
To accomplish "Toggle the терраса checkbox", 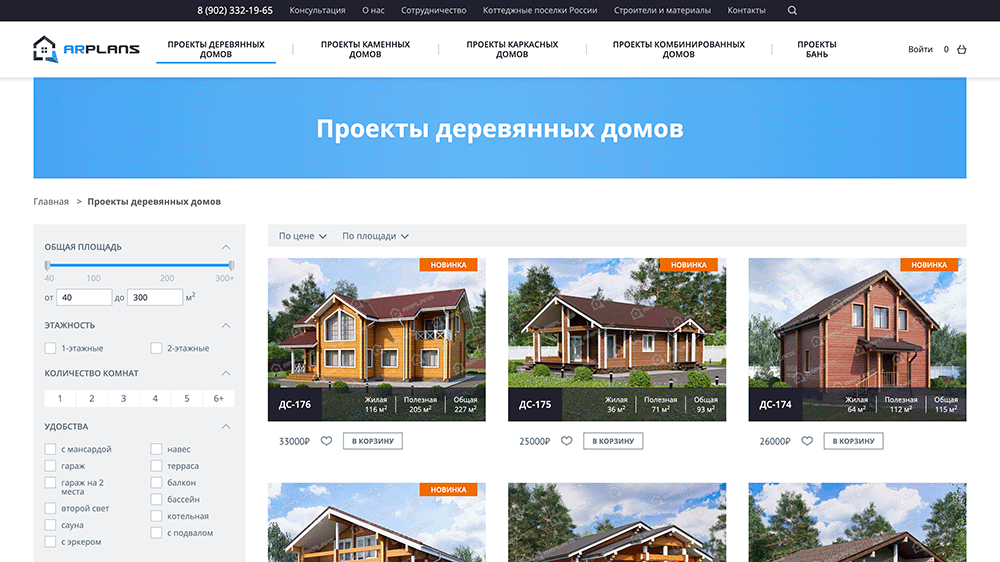I will tap(156, 466).
